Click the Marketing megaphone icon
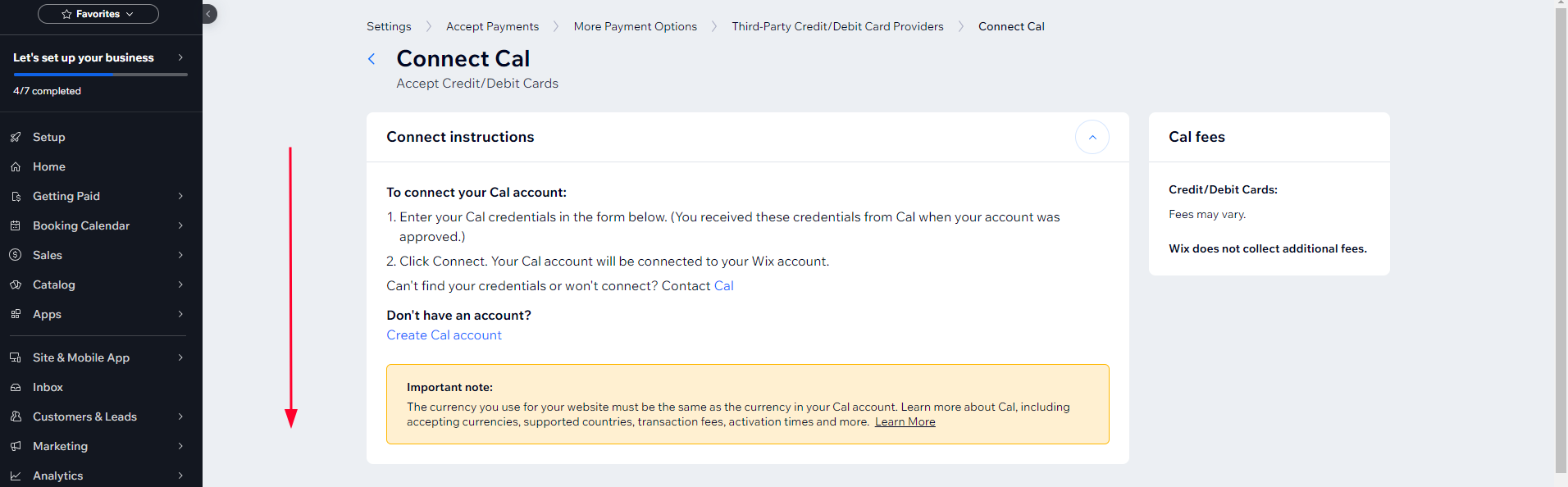 [16, 446]
